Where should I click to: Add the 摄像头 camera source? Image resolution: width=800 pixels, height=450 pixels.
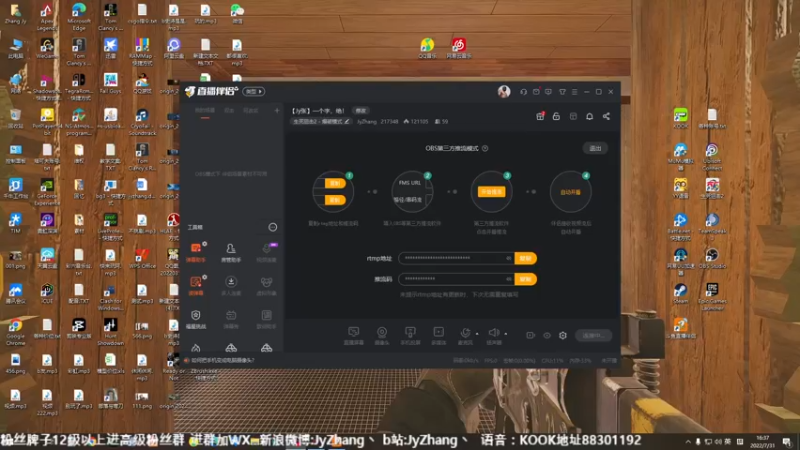382,335
